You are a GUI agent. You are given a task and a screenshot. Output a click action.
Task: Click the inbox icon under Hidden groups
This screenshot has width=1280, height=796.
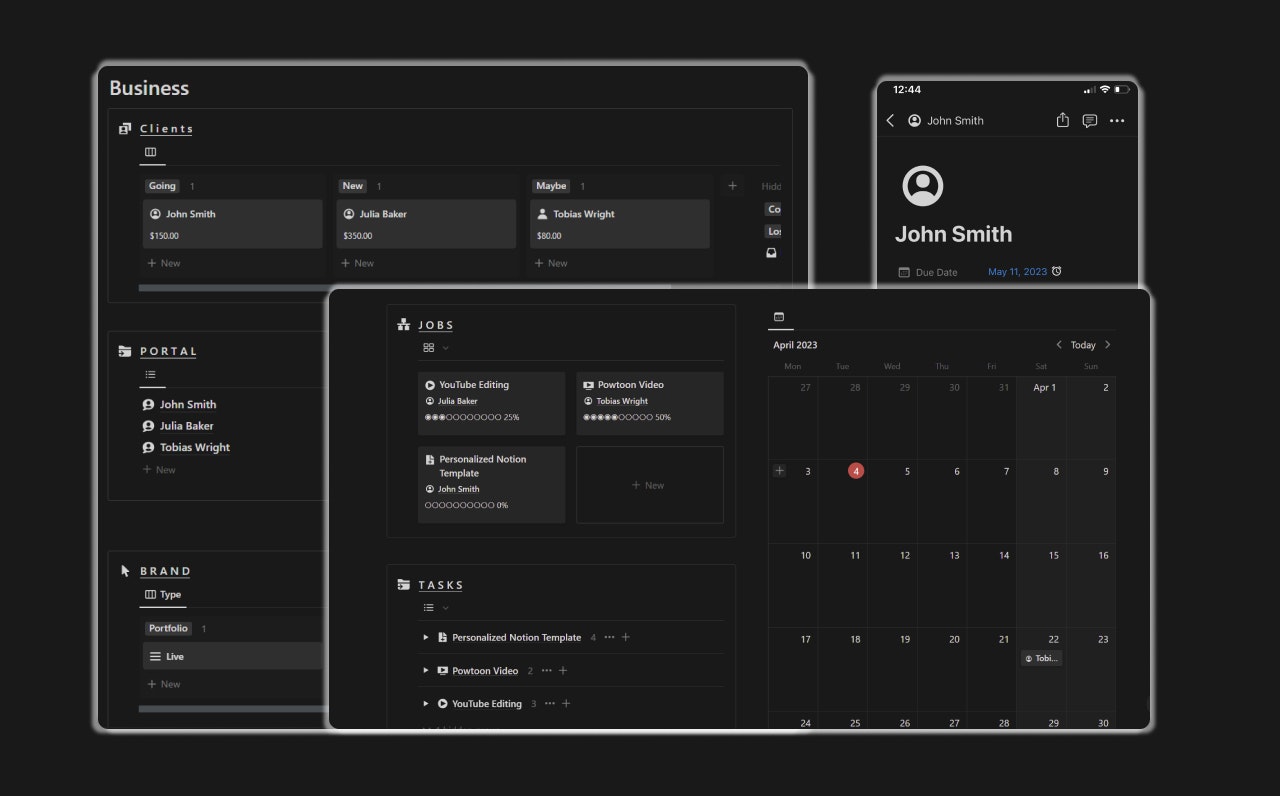[771, 253]
